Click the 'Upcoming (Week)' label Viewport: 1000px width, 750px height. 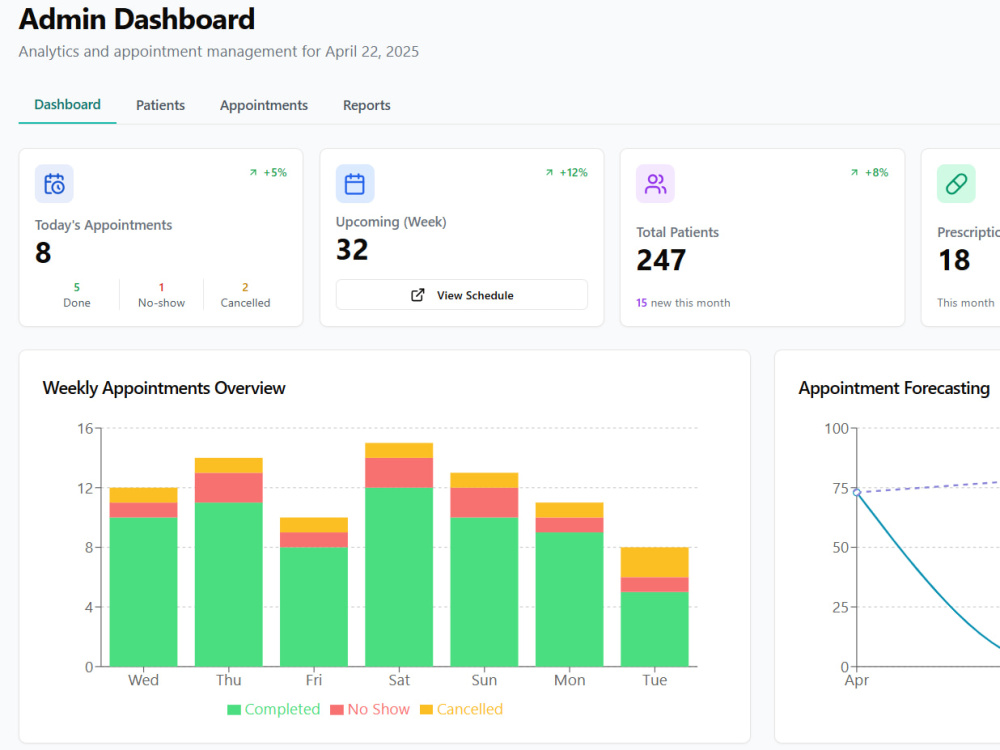[x=391, y=222]
